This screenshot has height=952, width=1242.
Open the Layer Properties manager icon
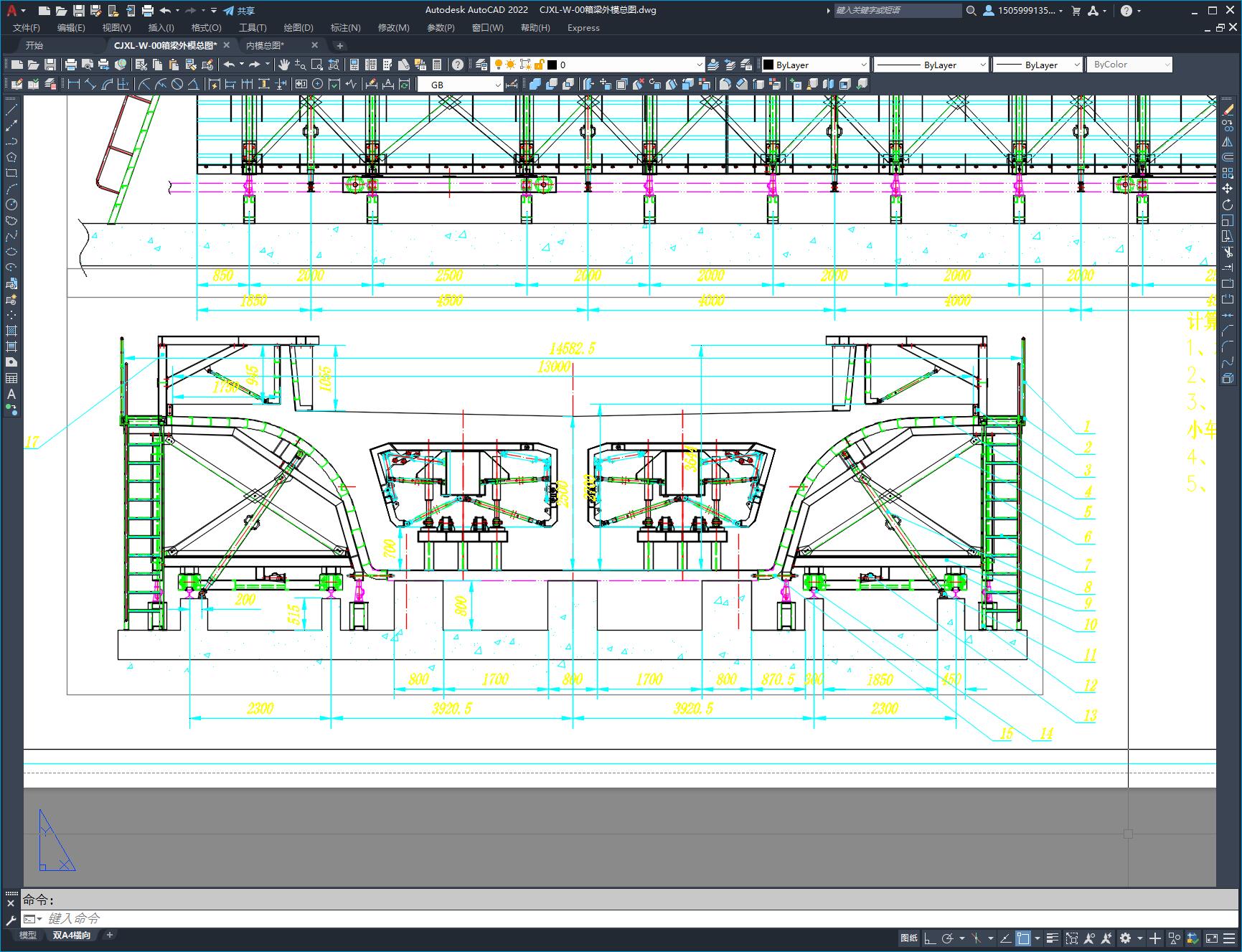(481, 65)
